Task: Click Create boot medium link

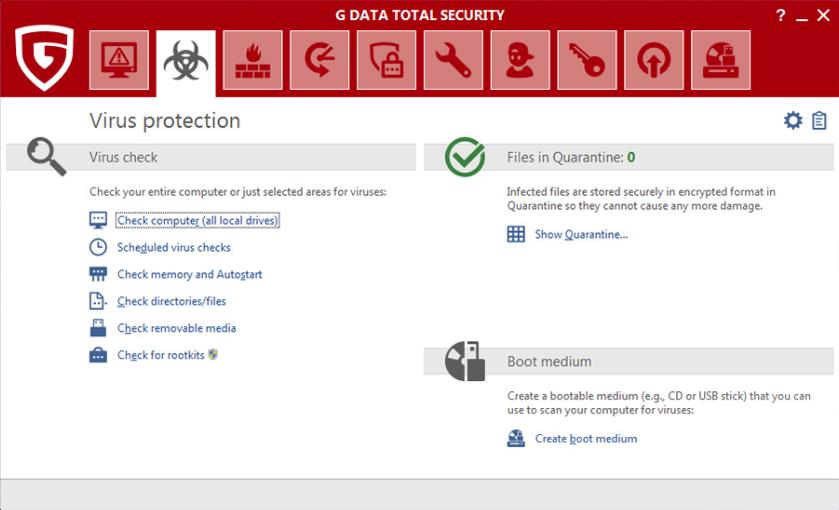Action: tap(586, 438)
